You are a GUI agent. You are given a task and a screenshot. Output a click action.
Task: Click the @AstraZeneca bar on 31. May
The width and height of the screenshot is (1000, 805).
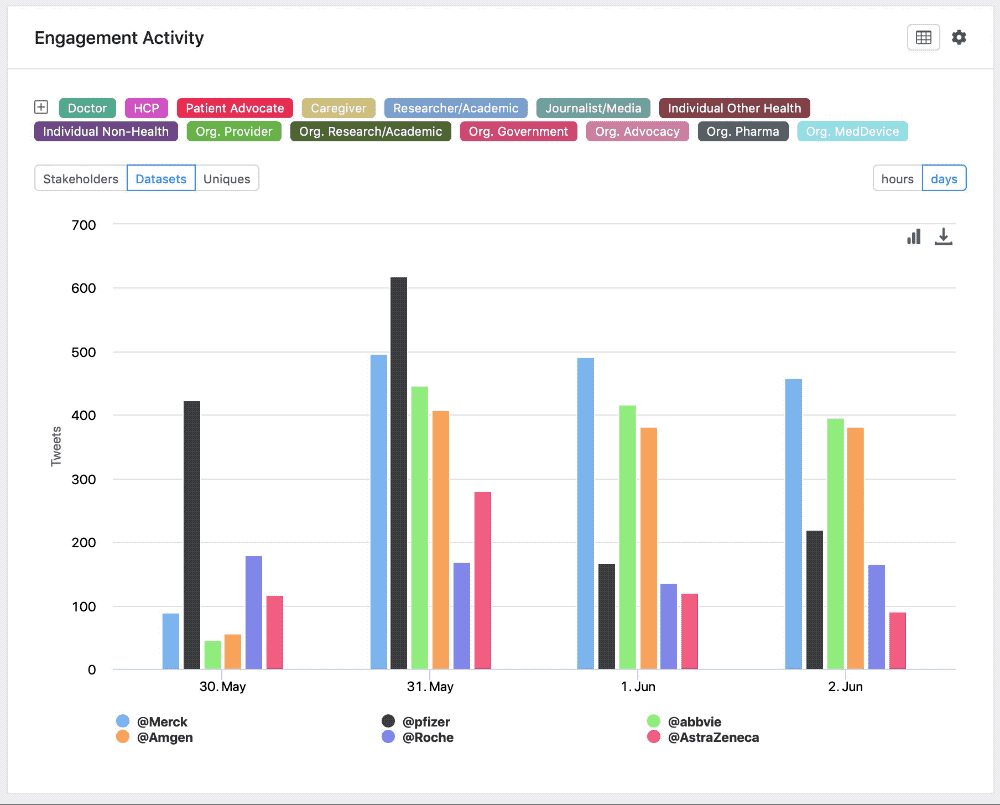point(483,580)
